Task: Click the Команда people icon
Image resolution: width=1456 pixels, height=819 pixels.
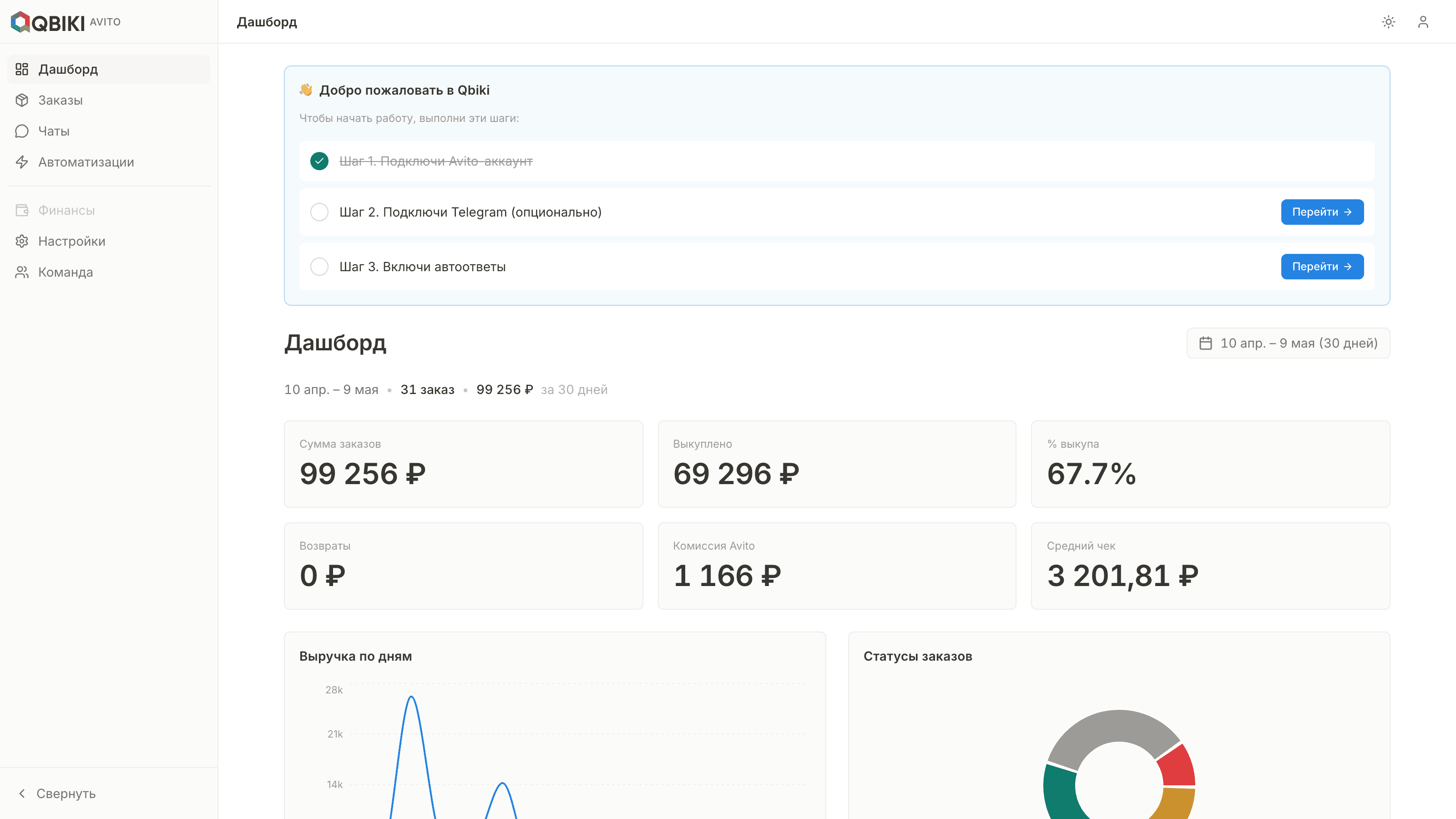Action: click(x=22, y=273)
